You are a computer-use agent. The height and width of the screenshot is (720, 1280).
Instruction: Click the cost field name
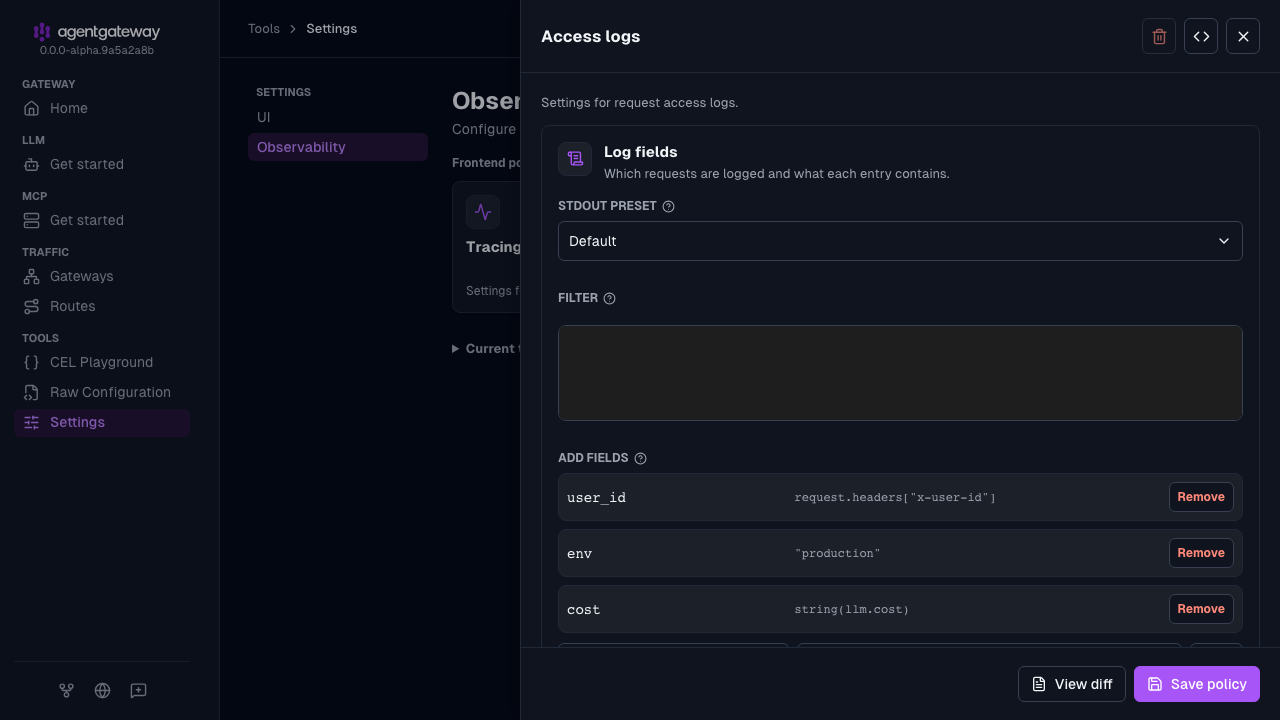pyautogui.click(x=584, y=609)
